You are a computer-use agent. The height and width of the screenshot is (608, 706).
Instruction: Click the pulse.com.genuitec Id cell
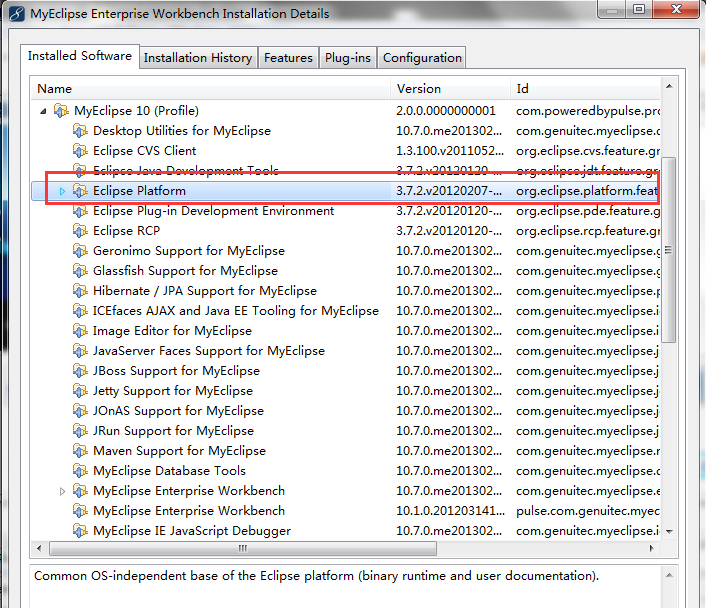coord(588,511)
